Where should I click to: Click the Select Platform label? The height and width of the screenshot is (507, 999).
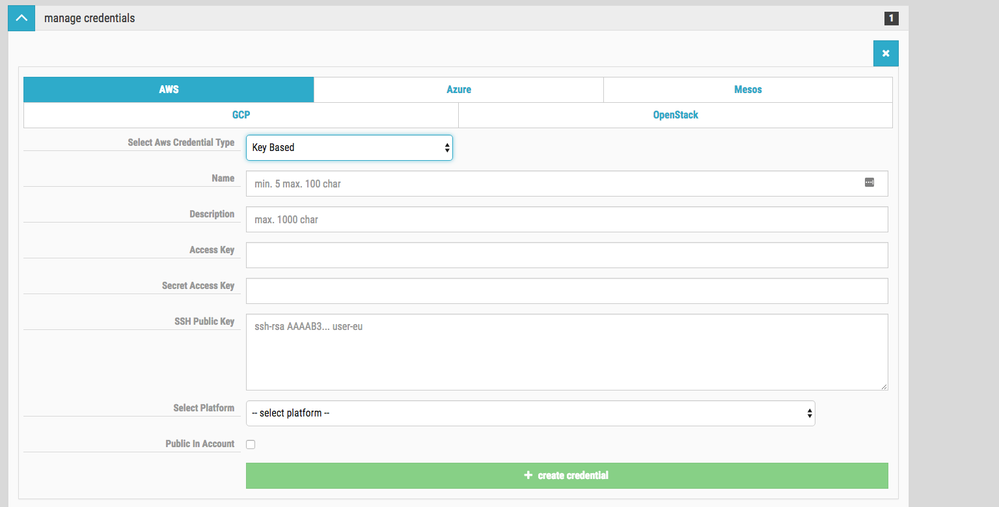pyautogui.click(x=204, y=408)
